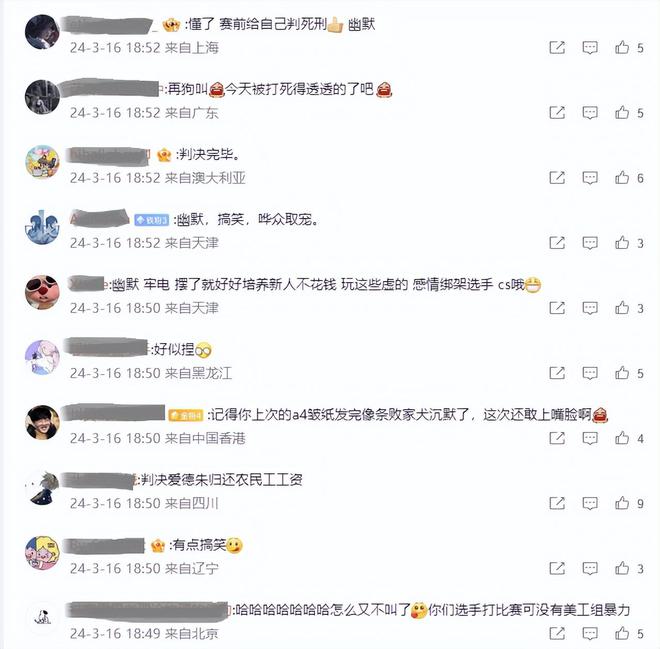This screenshot has width=660, height=649.
Task: View profile picture beside 好似捏 comment
Action: pyautogui.click(x=42, y=357)
